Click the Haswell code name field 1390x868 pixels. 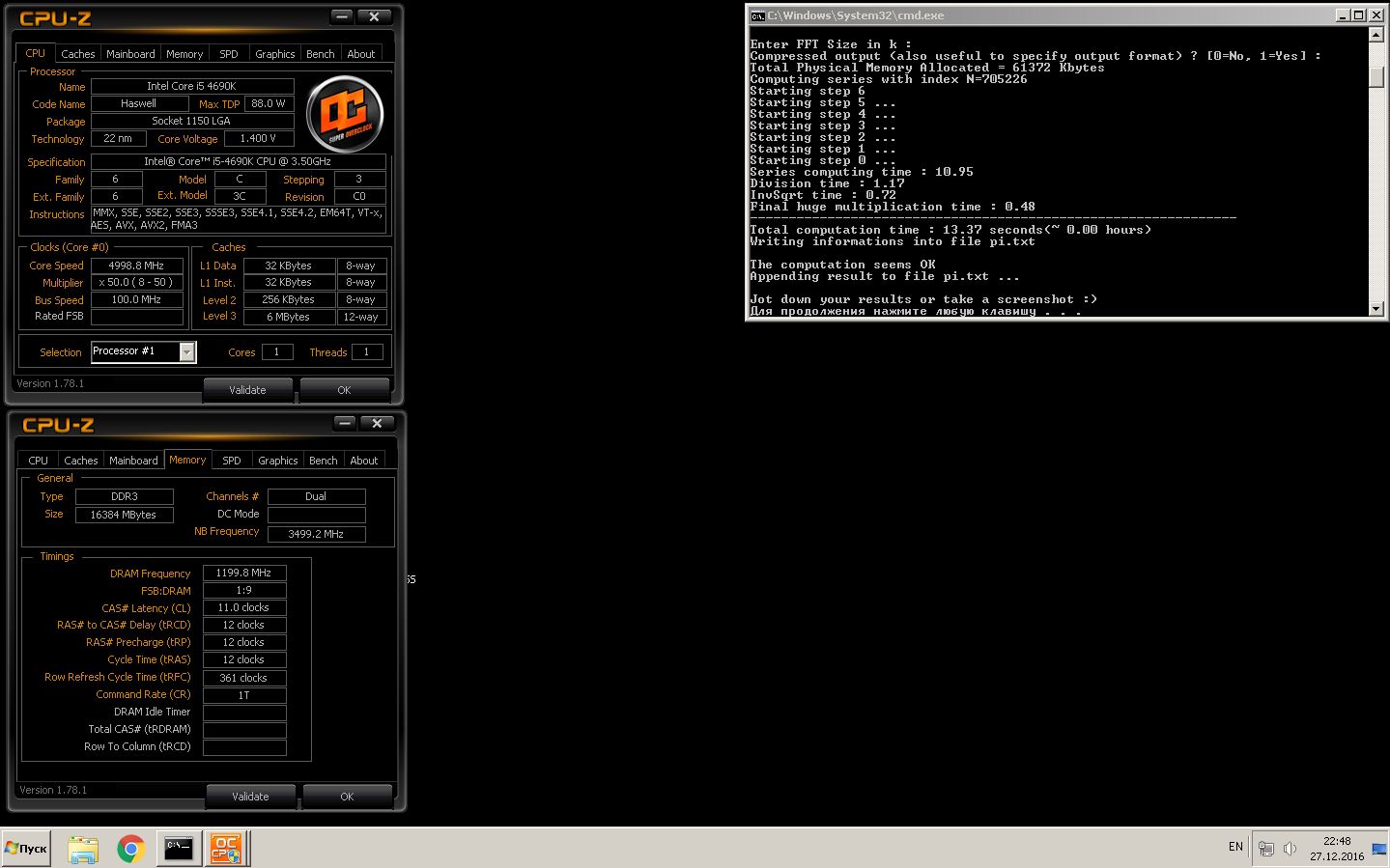click(x=139, y=104)
